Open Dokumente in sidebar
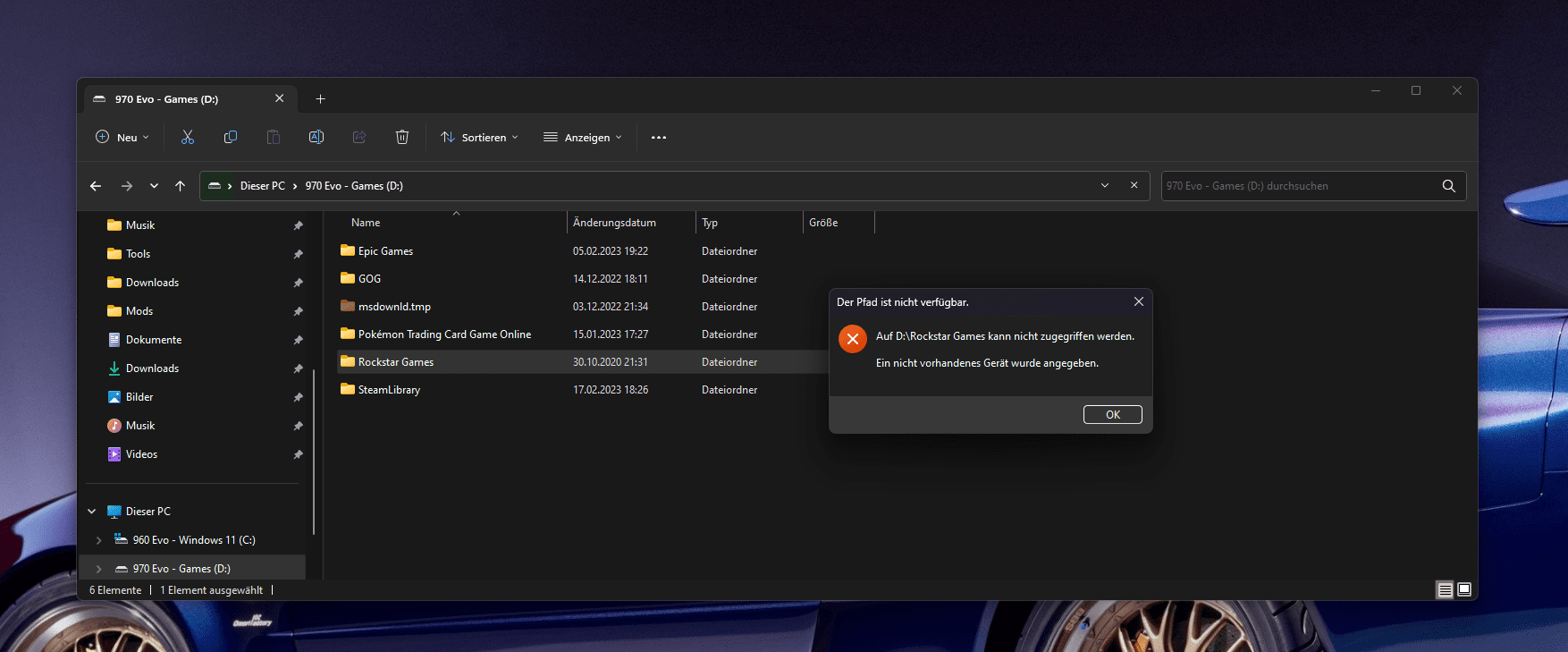The width and height of the screenshot is (1568, 652). 154,340
